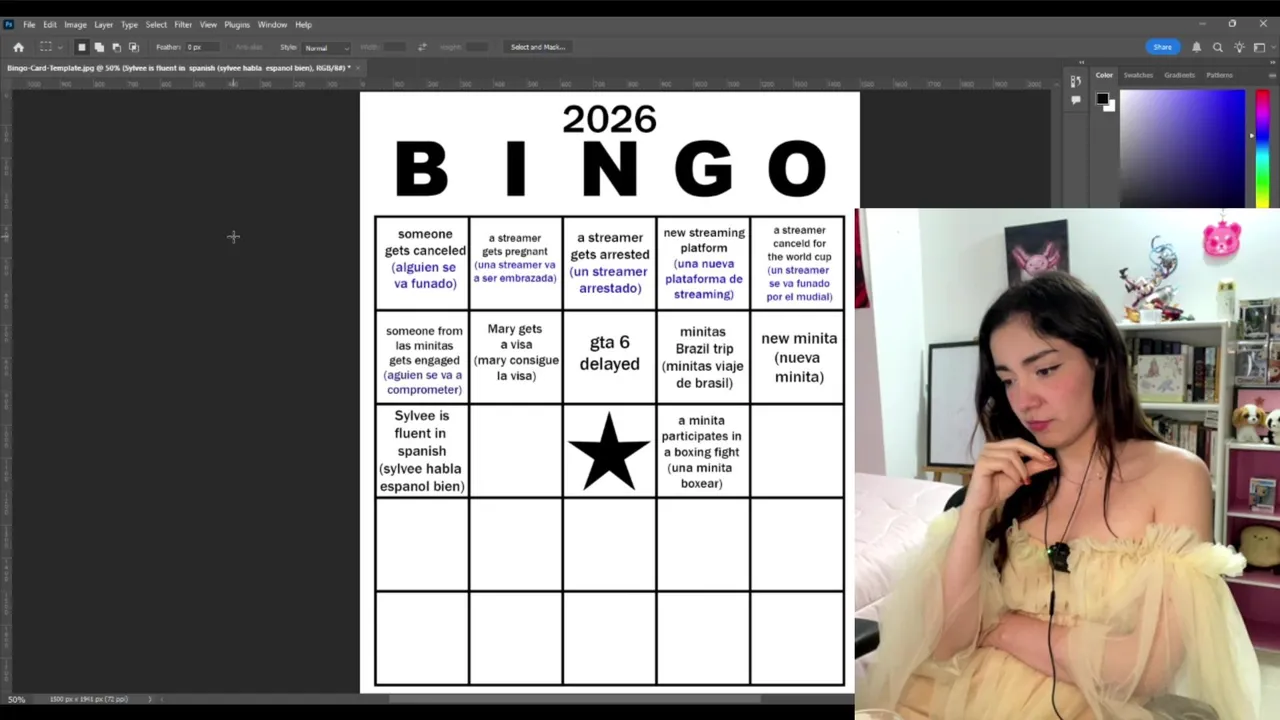
Task: Open the Comments panel icon
Action: (1075, 100)
